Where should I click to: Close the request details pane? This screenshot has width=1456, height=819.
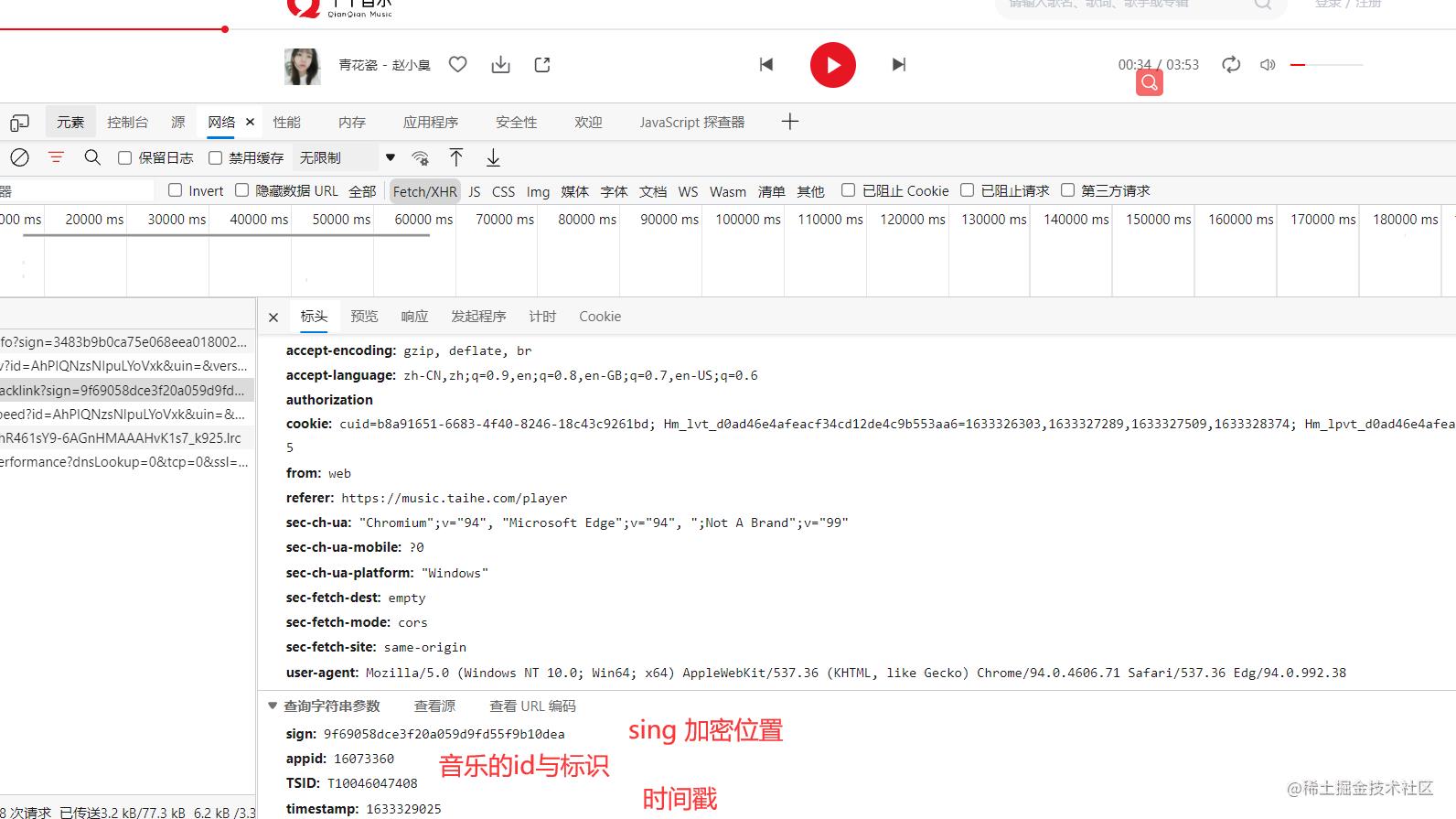point(273,317)
